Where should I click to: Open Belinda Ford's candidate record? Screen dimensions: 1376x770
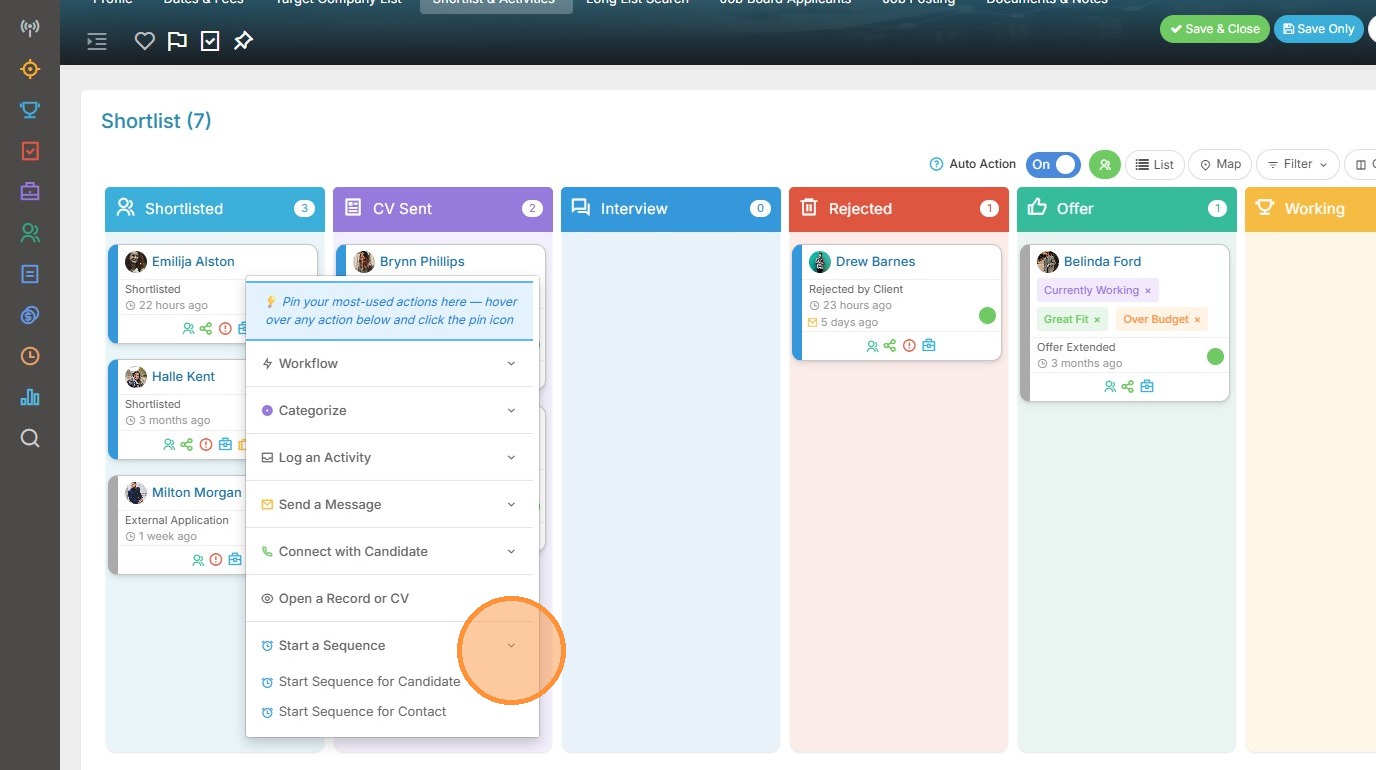click(1102, 262)
